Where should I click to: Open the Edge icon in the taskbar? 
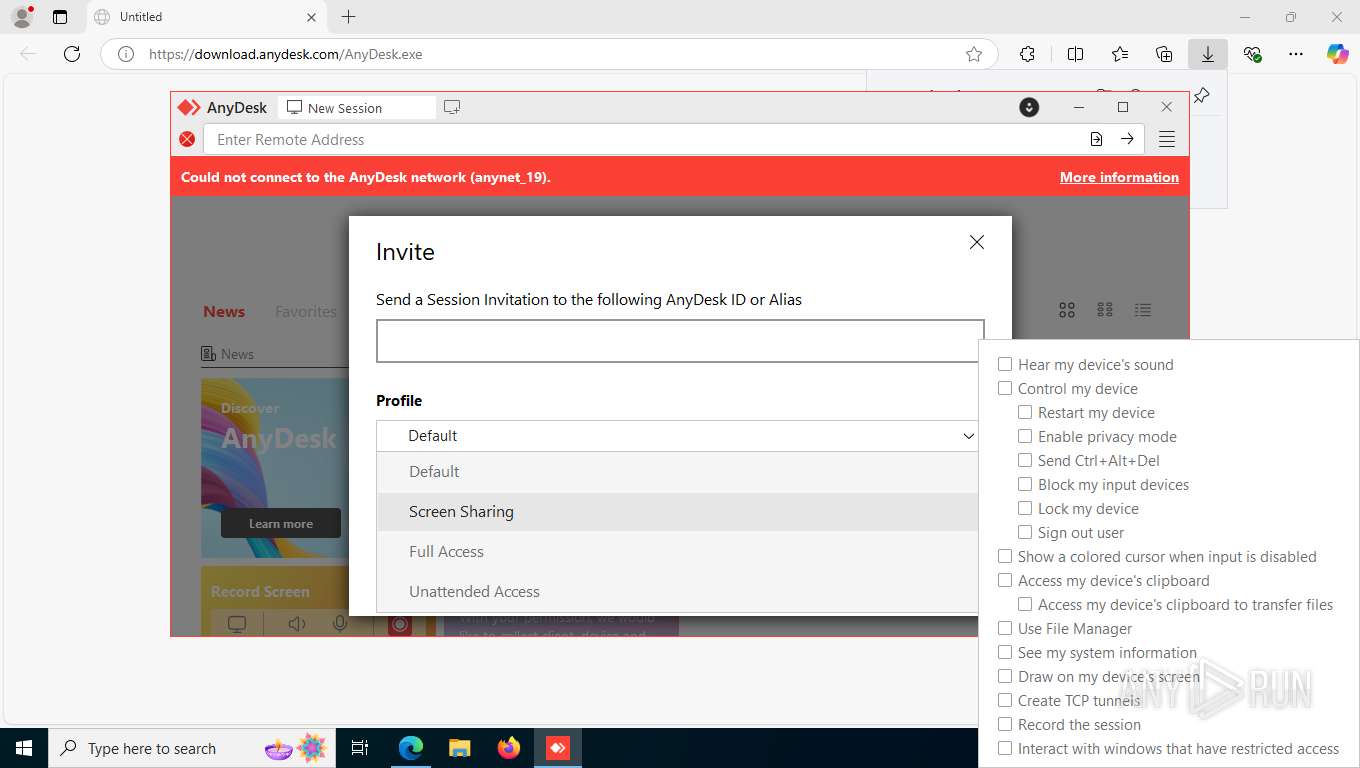[410, 748]
